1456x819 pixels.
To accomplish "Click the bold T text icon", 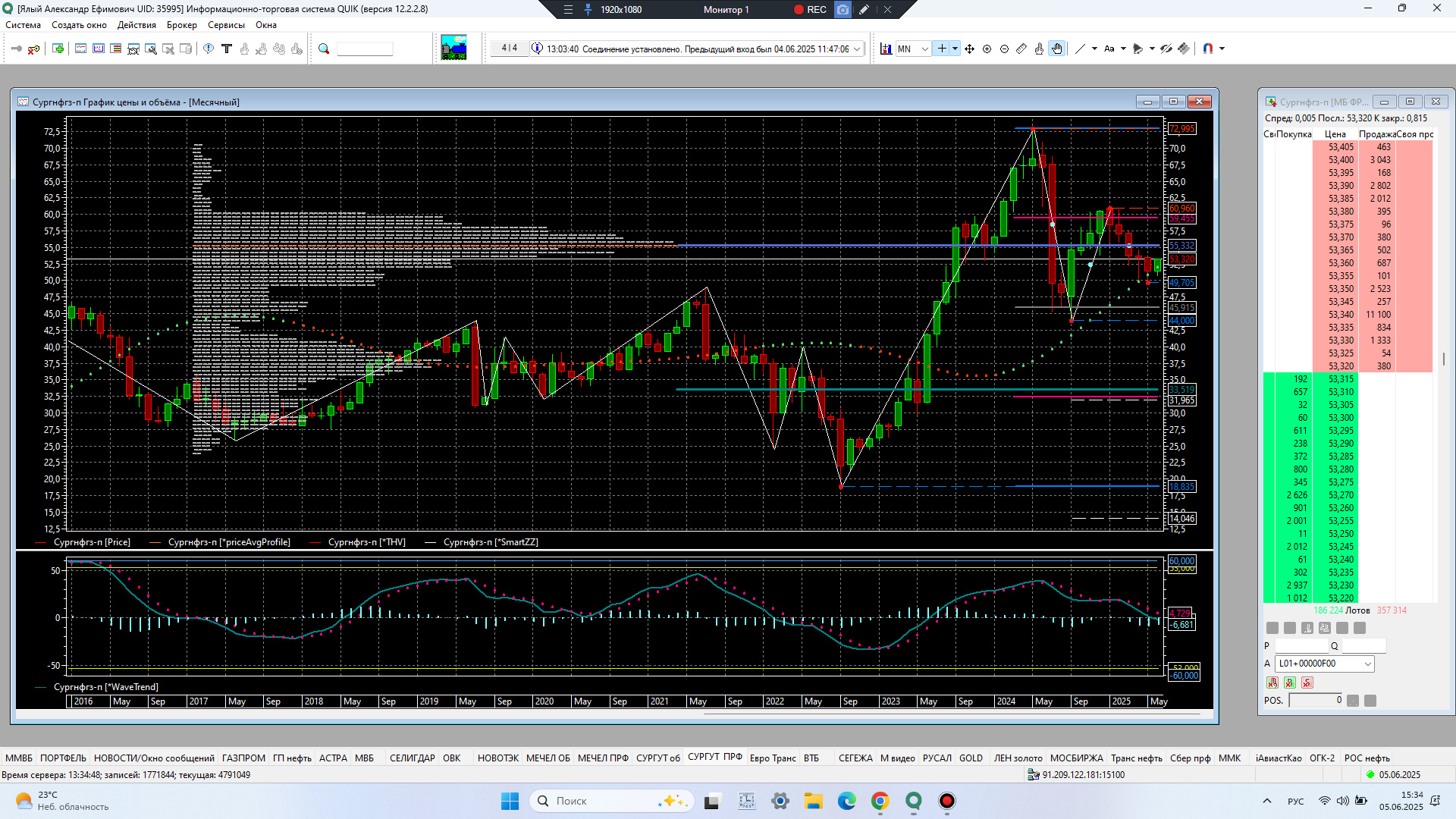I will pos(226,49).
